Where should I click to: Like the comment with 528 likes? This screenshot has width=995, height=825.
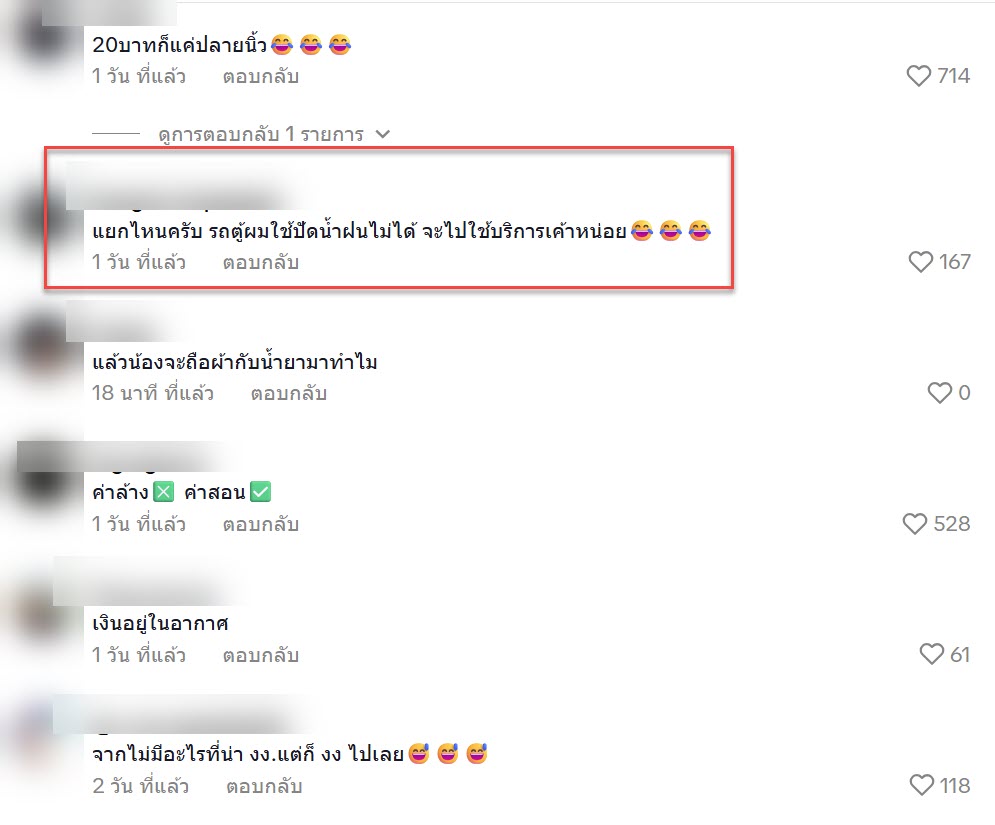coord(914,524)
